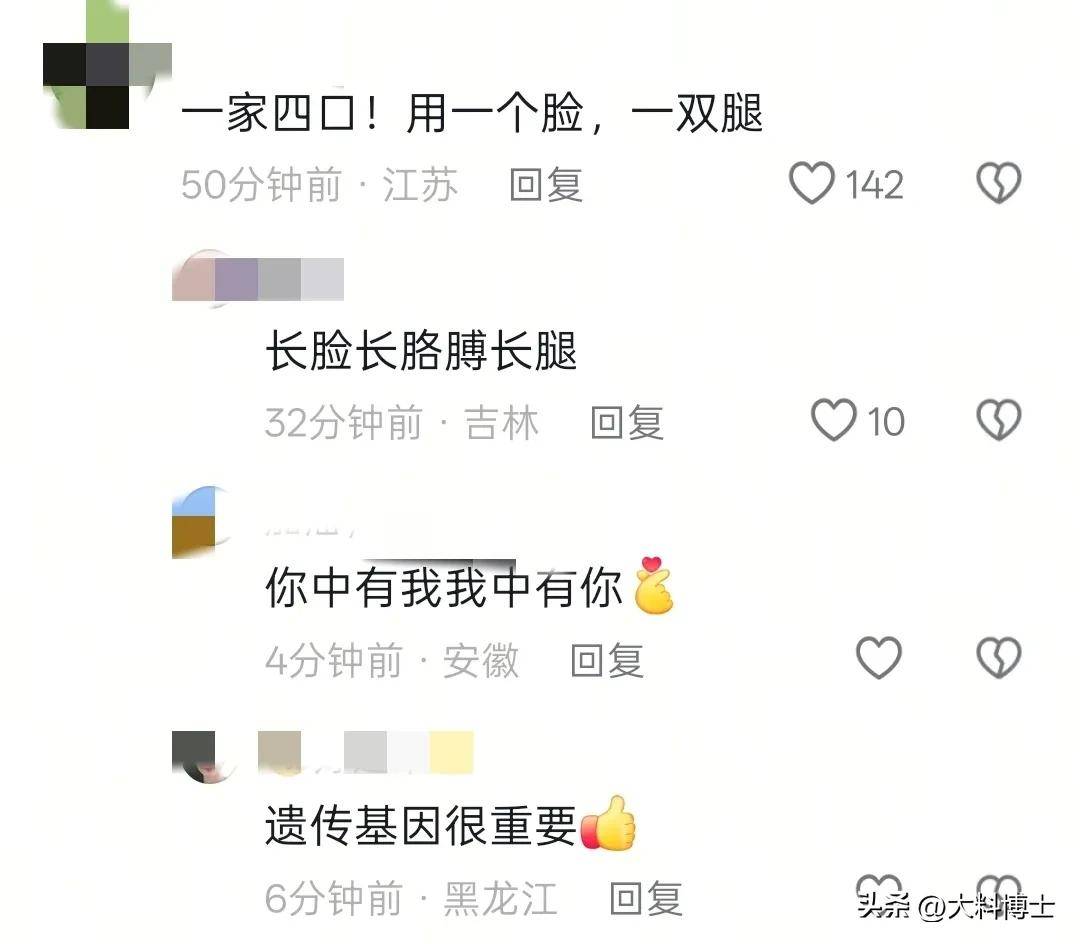The image size is (1080, 944).
Task: Dislike the Anhui comment via broken heart
Action: [x=999, y=658]
